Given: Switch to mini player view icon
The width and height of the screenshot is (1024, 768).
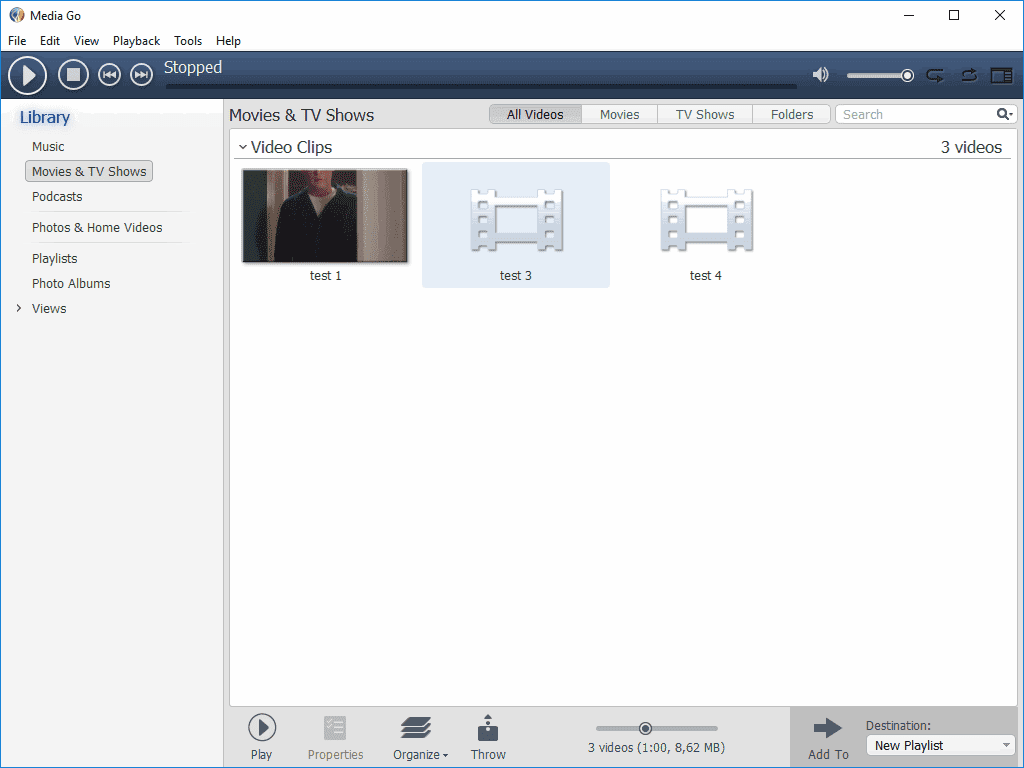Looking at the screenshot, I should coord(1001,76).
